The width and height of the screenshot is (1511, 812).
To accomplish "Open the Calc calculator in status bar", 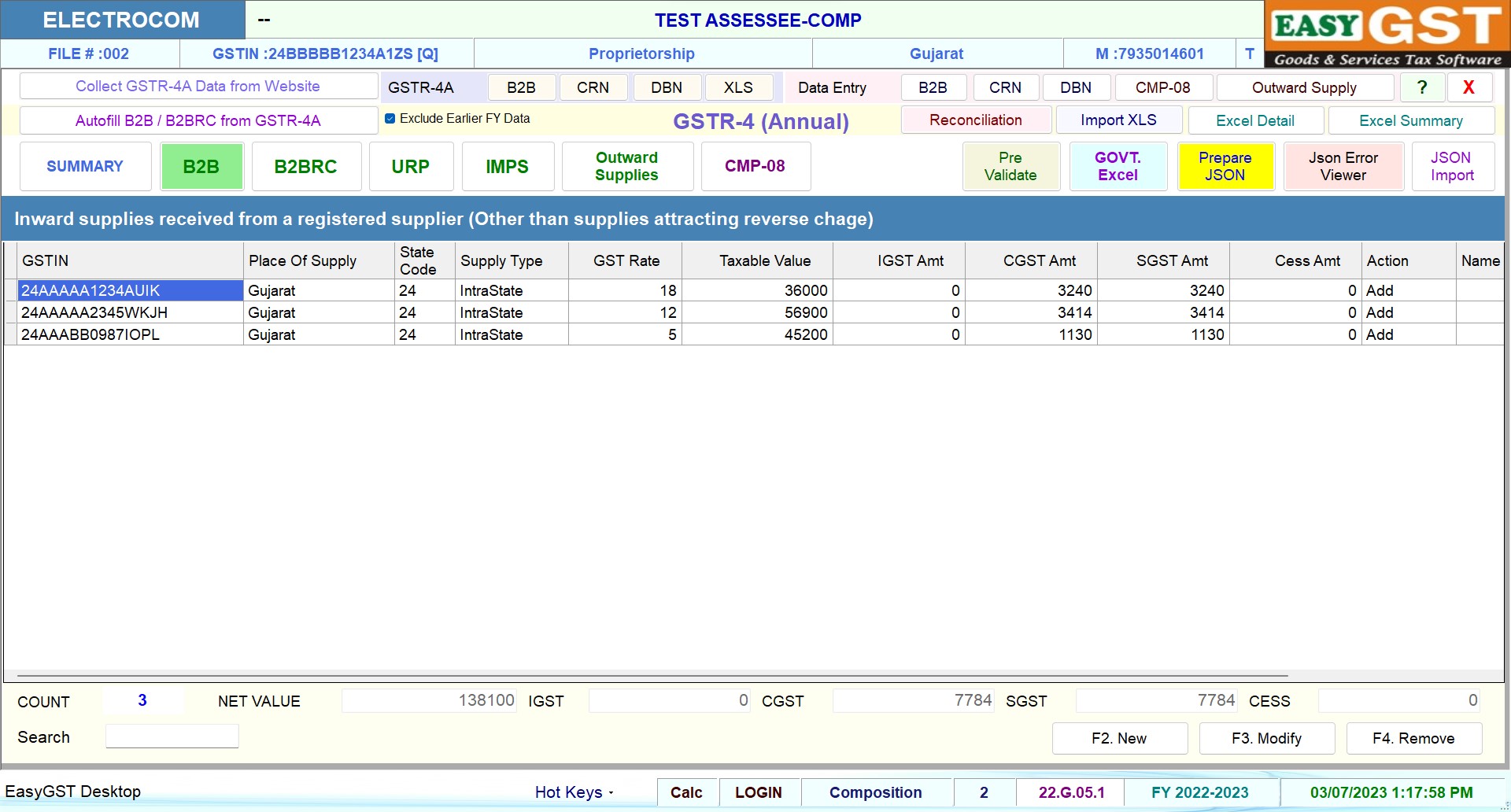I will [686, 792].
